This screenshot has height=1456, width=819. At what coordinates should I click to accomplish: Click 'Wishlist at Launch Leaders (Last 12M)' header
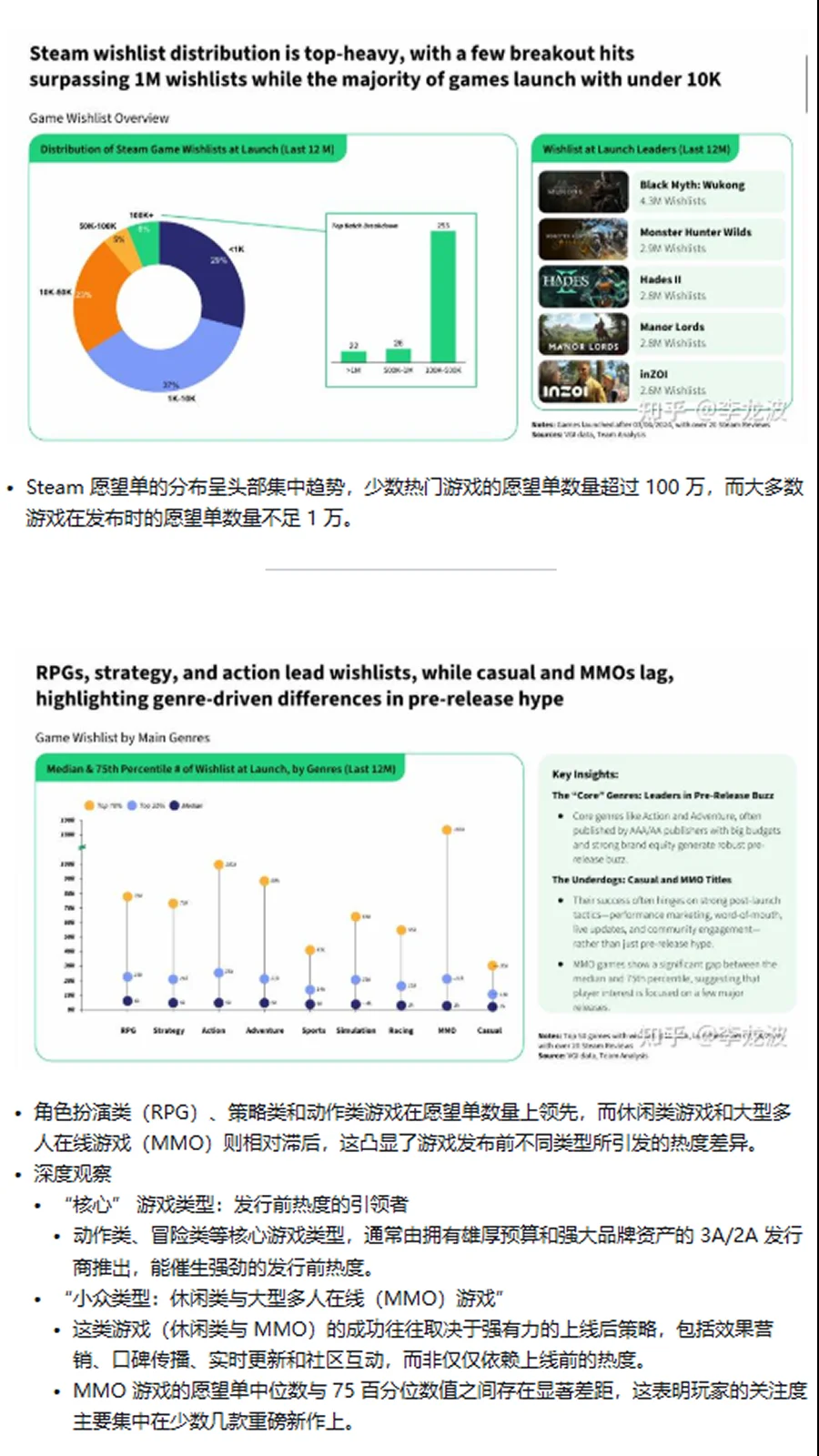(636, 149)
